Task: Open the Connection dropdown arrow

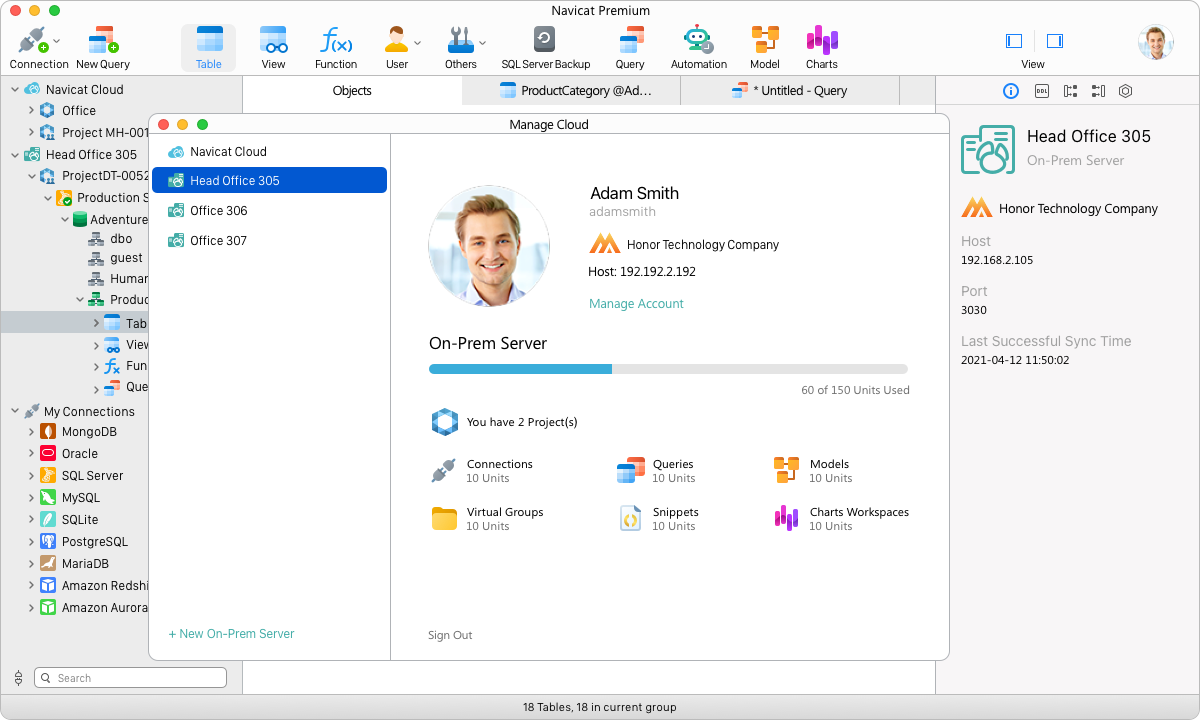Action: pos(56,41)
